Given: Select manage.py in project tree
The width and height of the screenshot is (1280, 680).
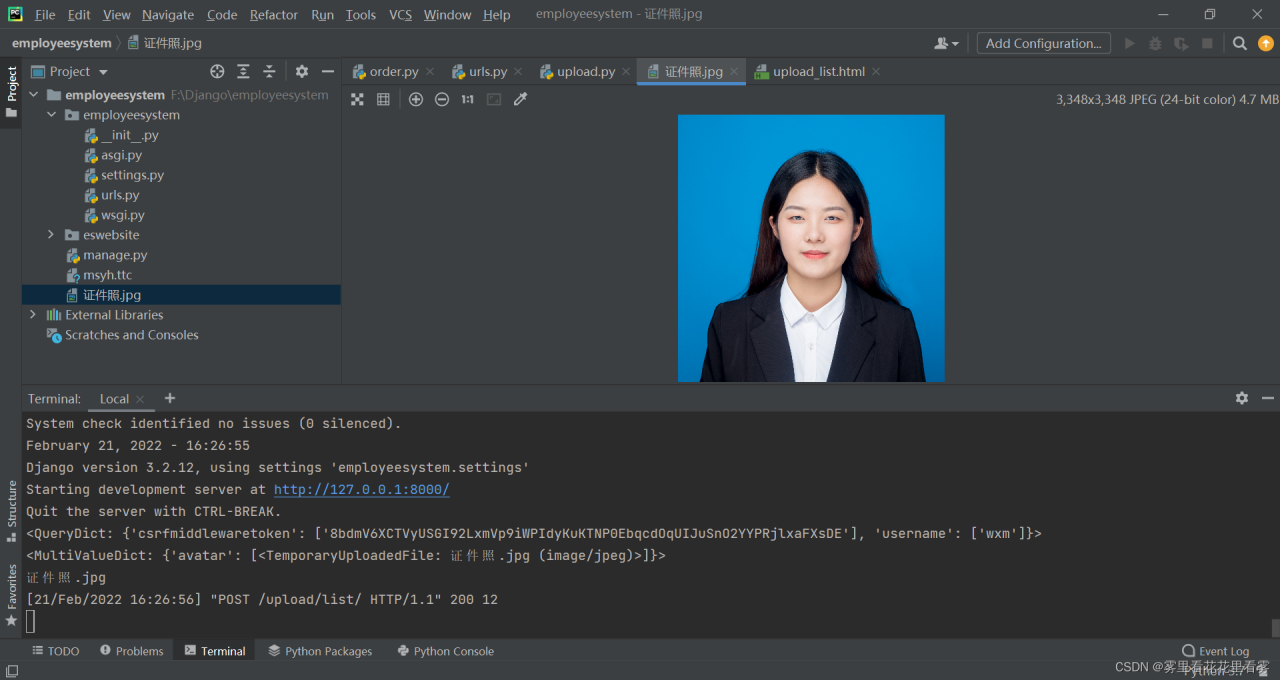Looking at the screenshot, I should 115,255.
